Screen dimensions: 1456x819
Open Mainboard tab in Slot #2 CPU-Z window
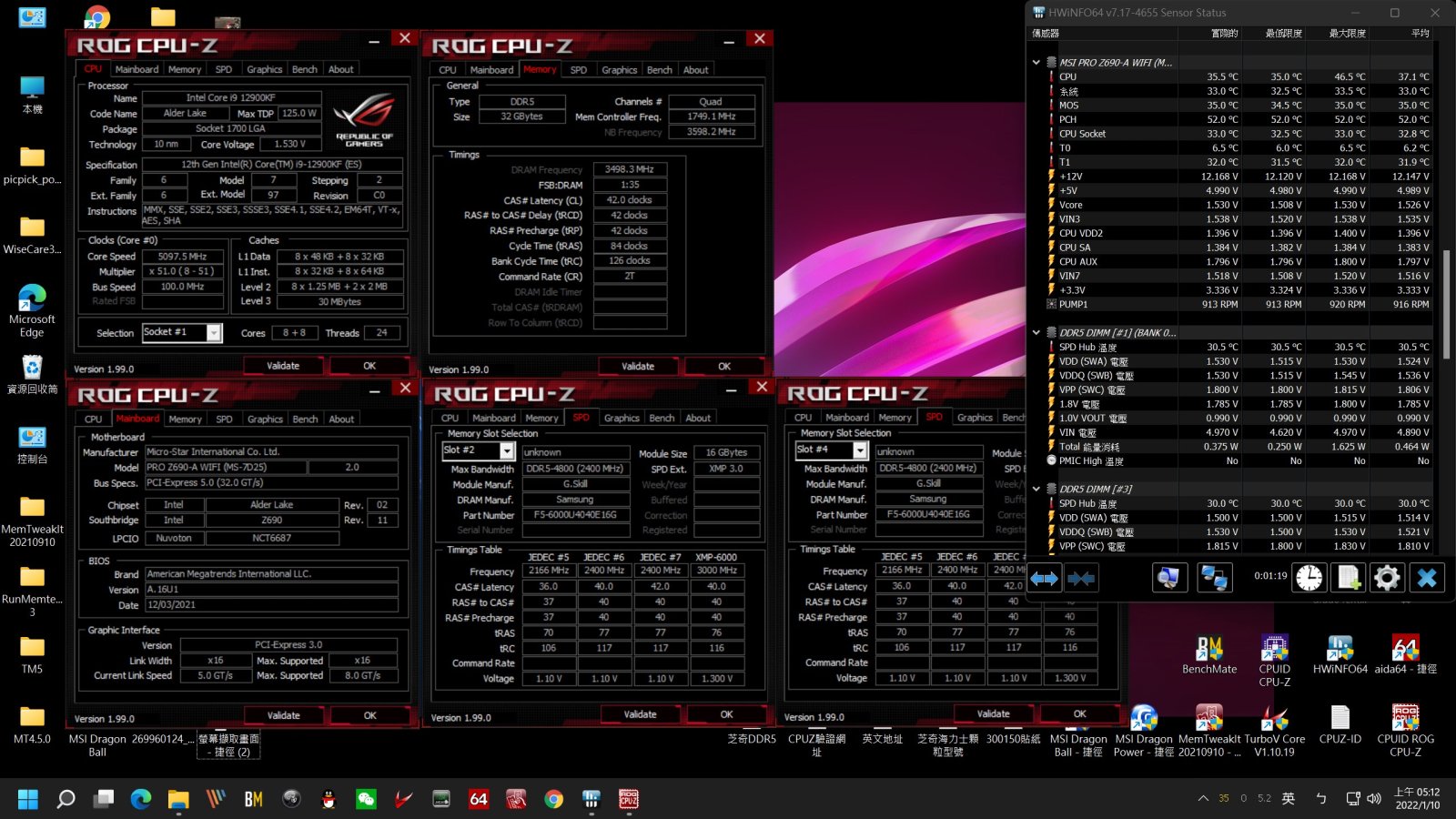coord(494,419)
